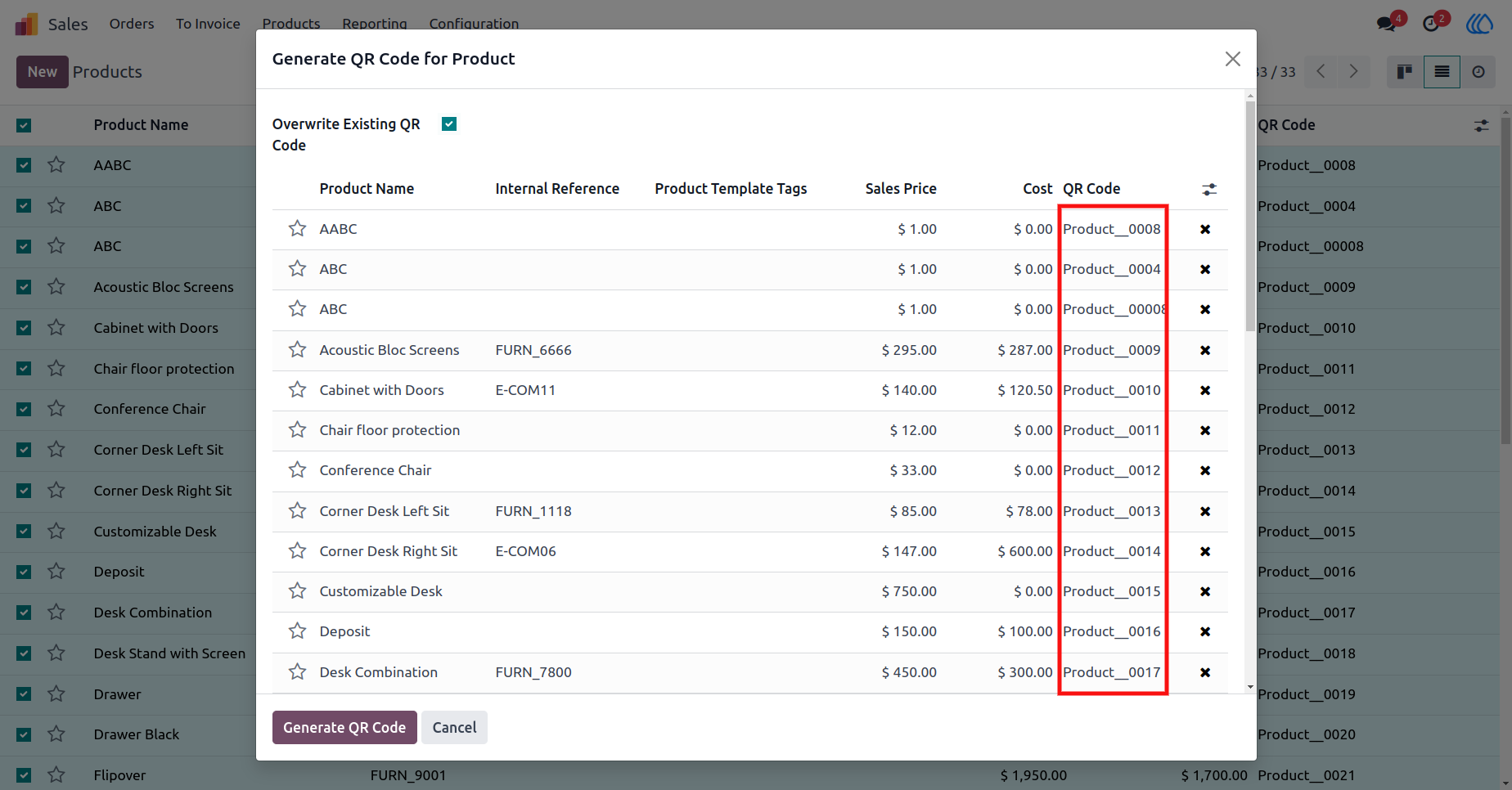Sort dialog table by Internal Reference header
Image resolution: width=1512 pixels, height=790 pixels.
(x=557, y=189)
